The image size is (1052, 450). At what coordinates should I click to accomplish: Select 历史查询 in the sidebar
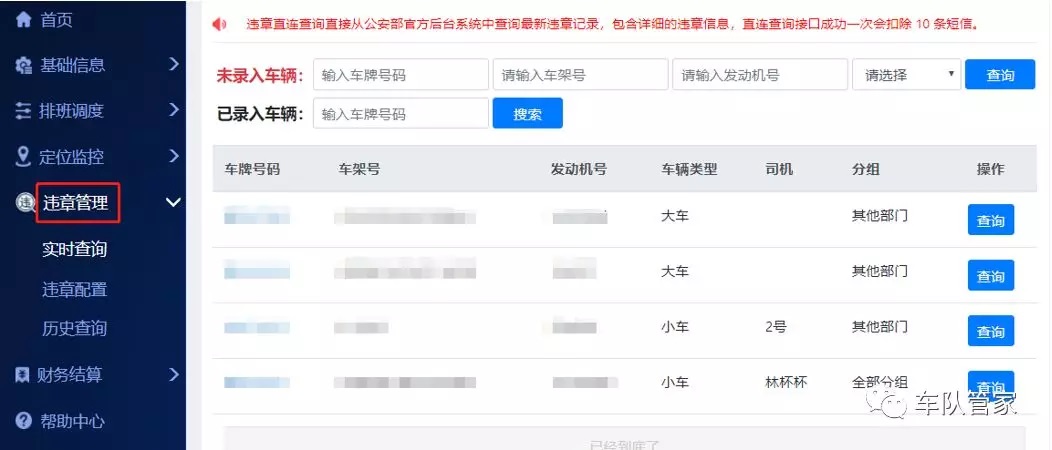(74, 328)
